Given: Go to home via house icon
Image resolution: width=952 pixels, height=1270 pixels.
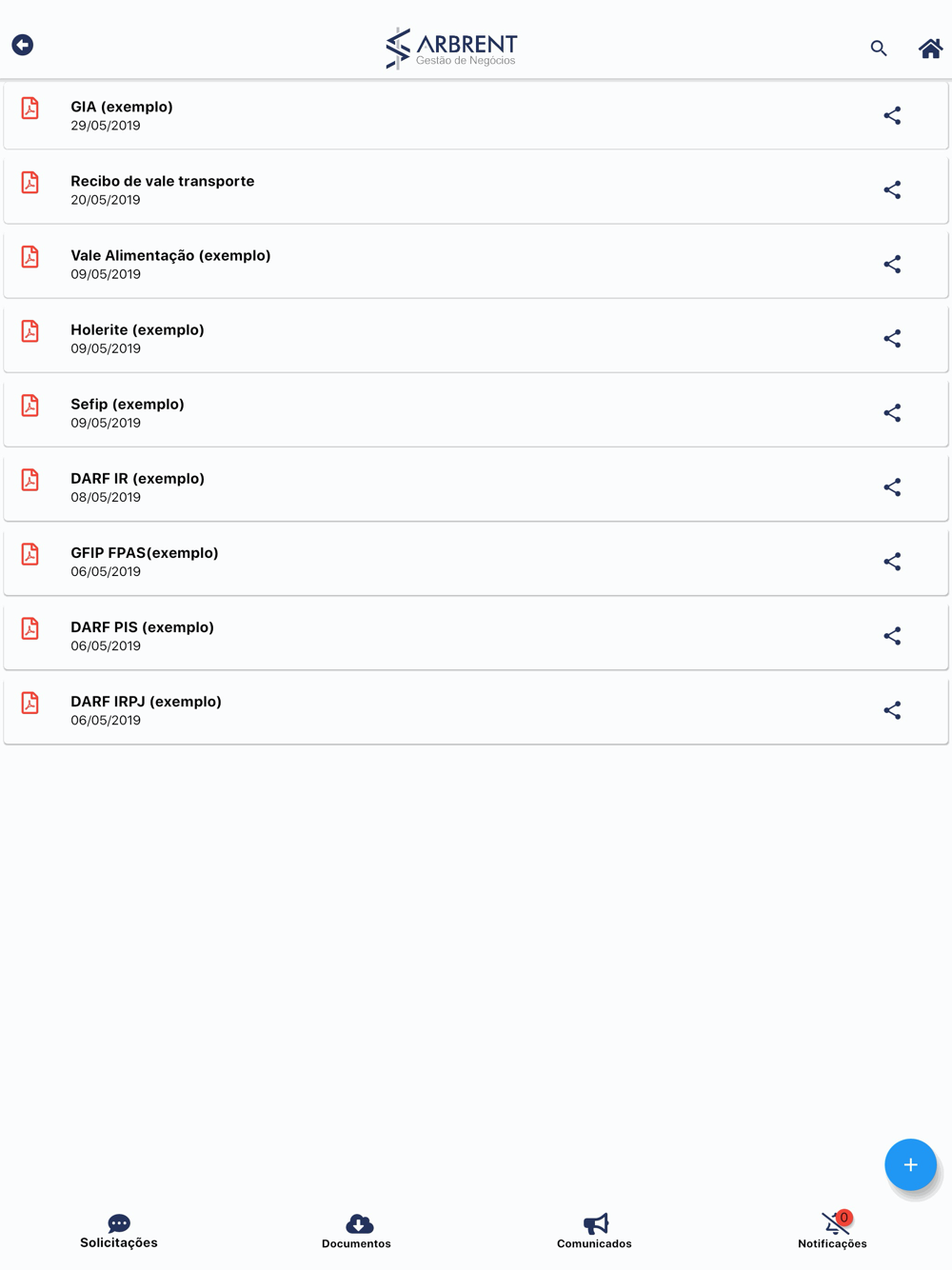Looking at the screenshot, I should point(930,49).
